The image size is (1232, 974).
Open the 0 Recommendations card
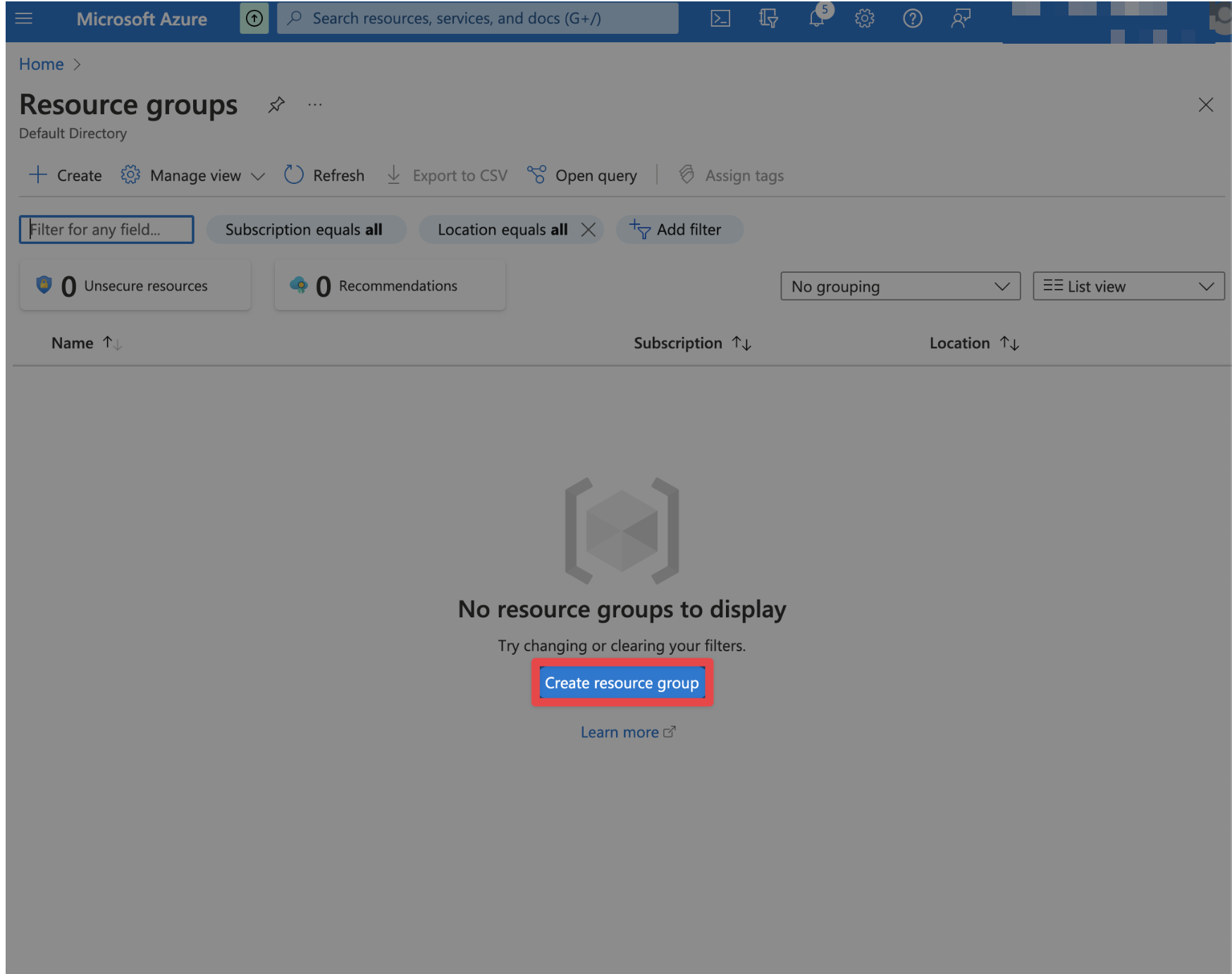[x=390, y=285]
